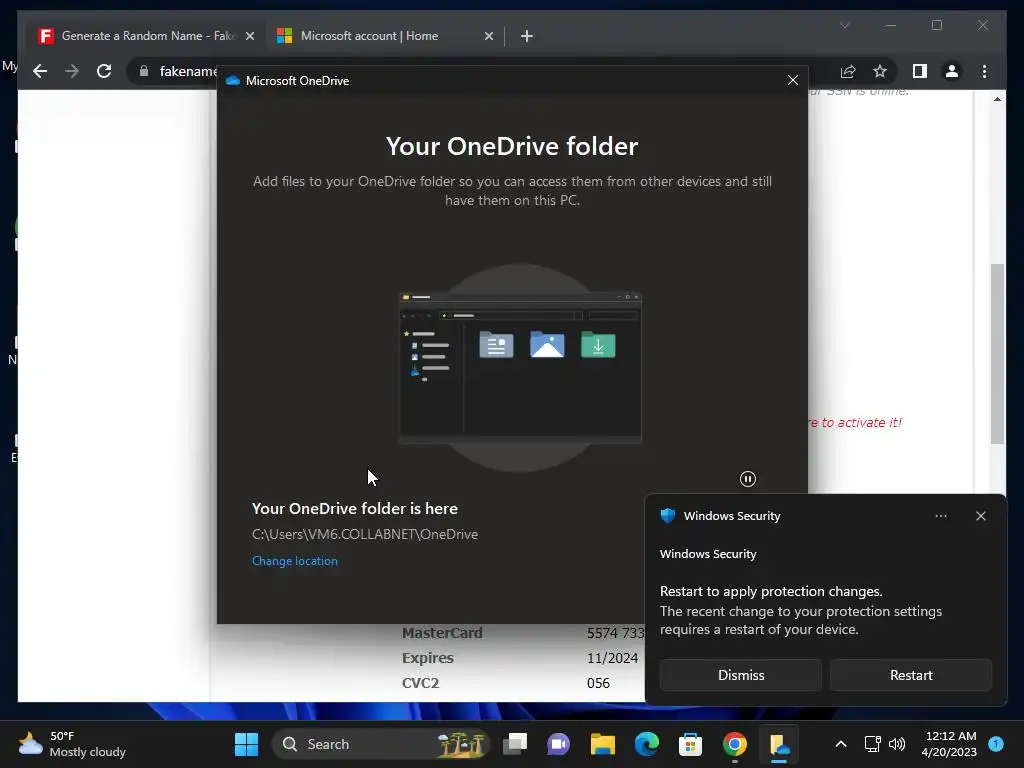
Task: Switch to Google Chrome on the taskbar
Action: (735, 744)
